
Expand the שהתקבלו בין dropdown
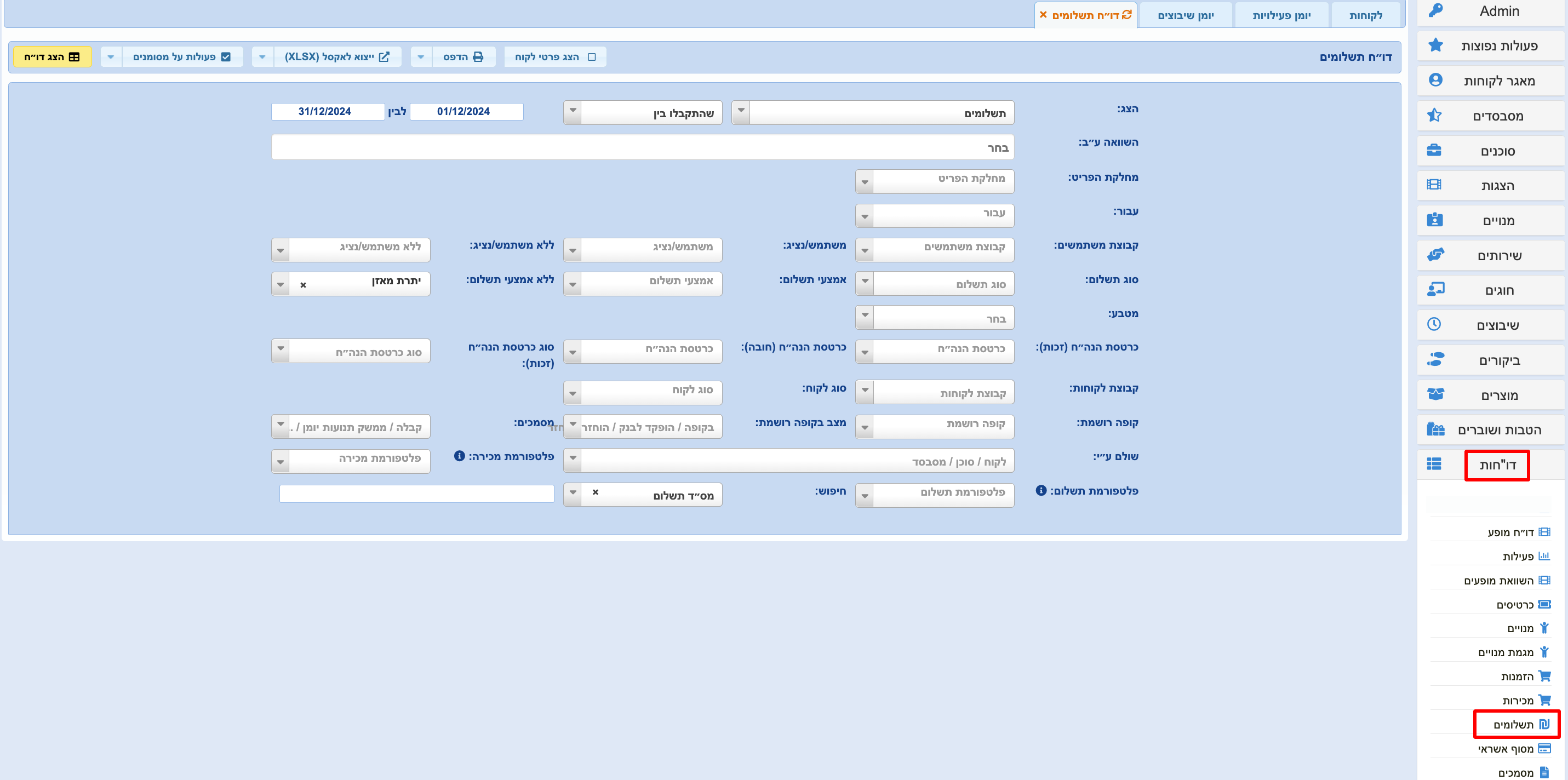[x=572, y=112]
